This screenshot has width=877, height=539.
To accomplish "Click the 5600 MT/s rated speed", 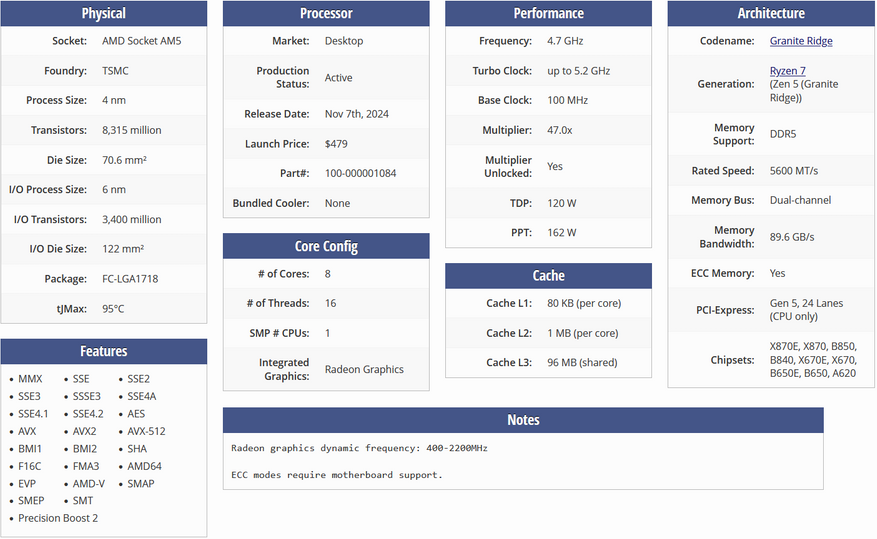I will (794, 171).
